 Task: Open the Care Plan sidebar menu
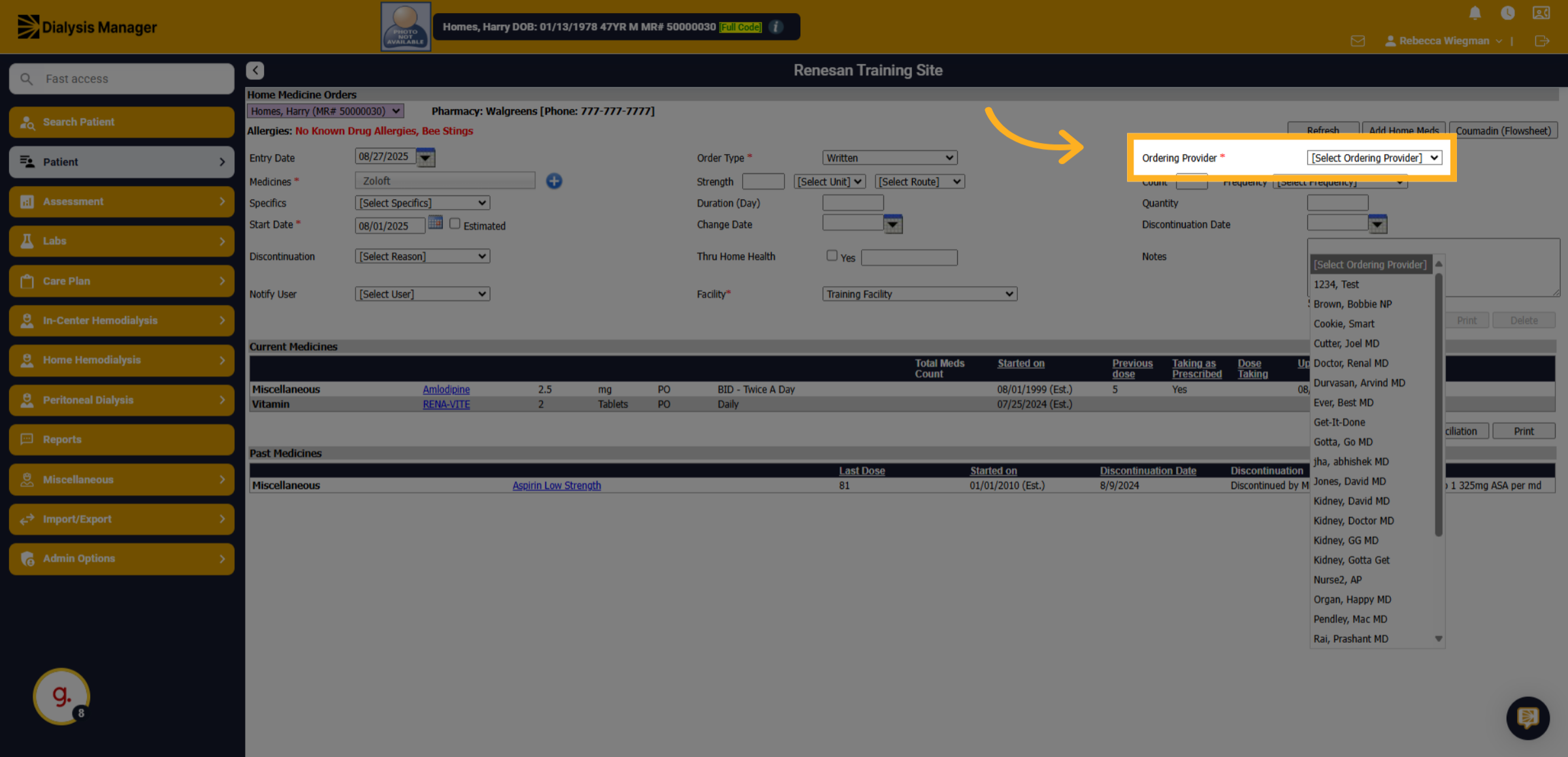[122, 281]
